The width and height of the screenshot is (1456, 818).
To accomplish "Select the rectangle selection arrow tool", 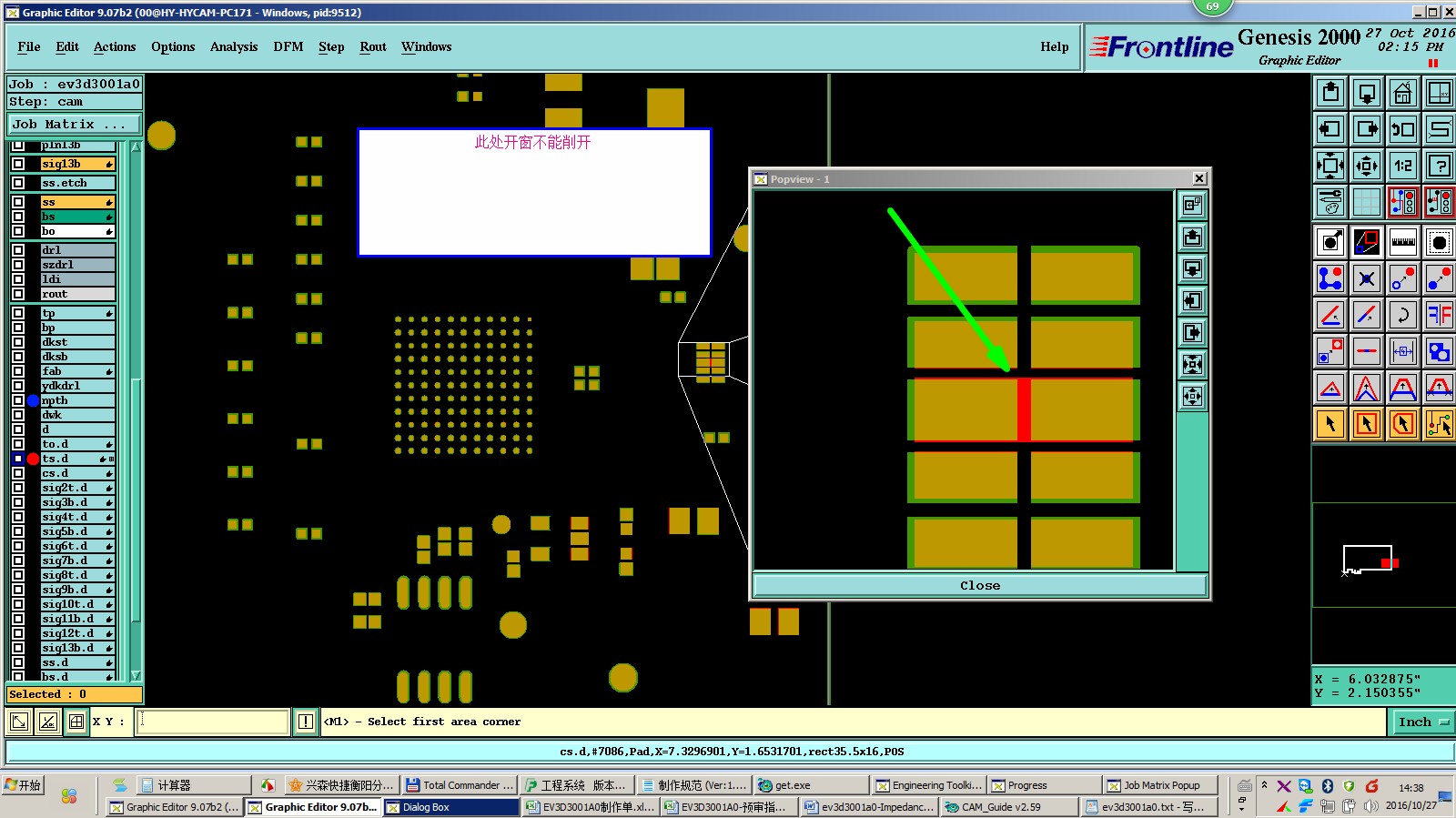I will point(1367,424).
